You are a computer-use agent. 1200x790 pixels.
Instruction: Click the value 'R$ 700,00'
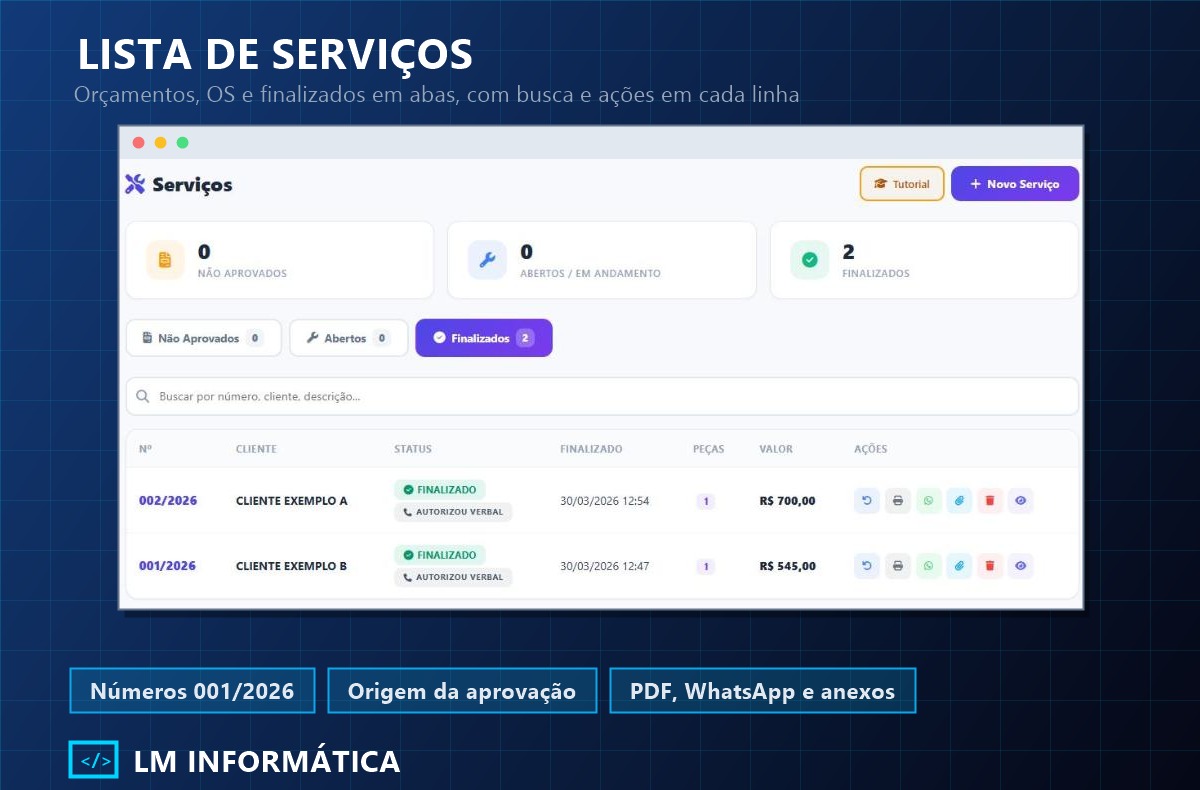(x=788, y=501)
